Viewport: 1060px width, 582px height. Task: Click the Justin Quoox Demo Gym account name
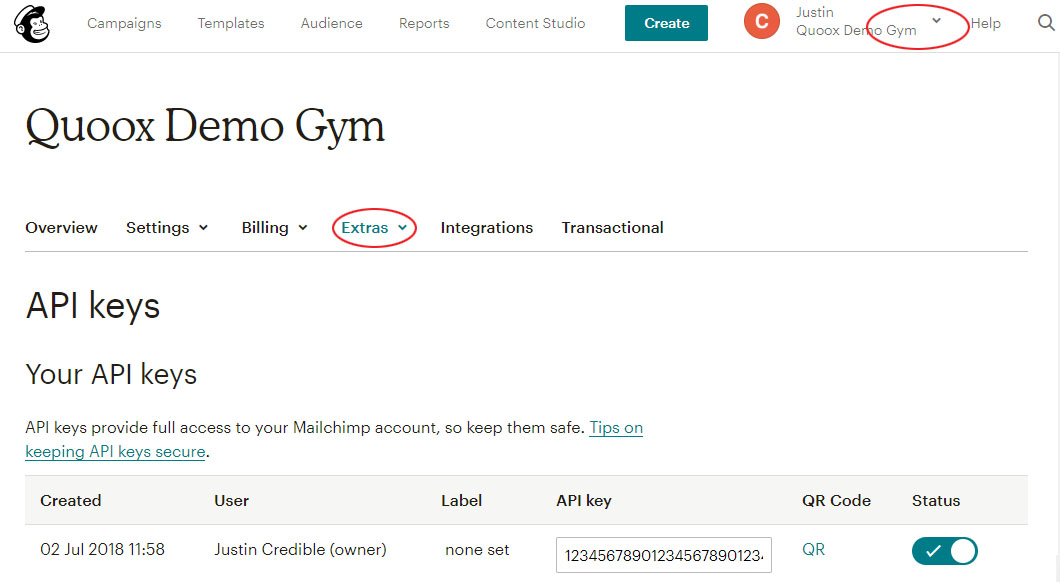pos(856,22)
